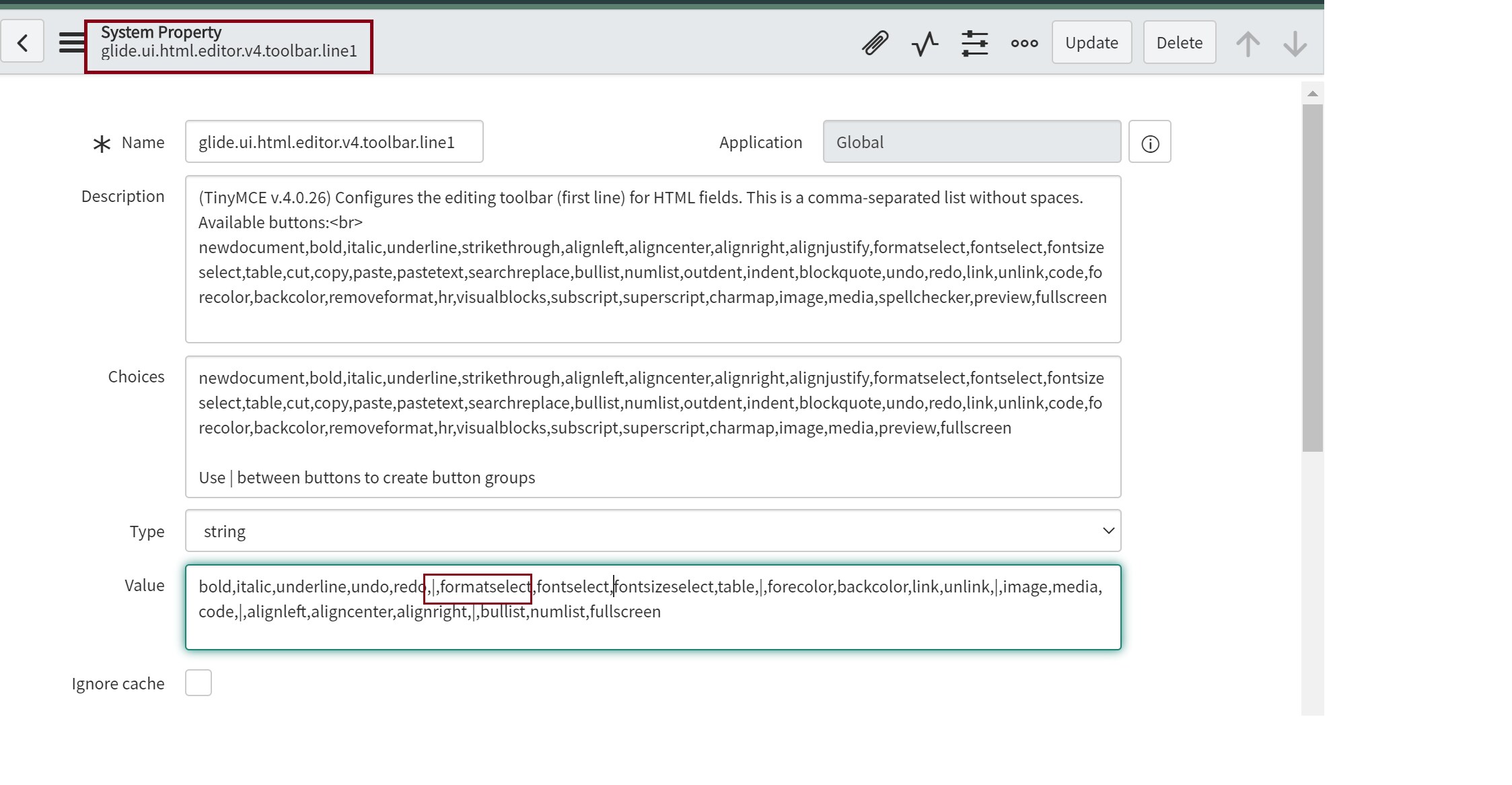Click the Value field label
Screen dimensions: 1512x785
pyautogui.click(x=144, y=586)
